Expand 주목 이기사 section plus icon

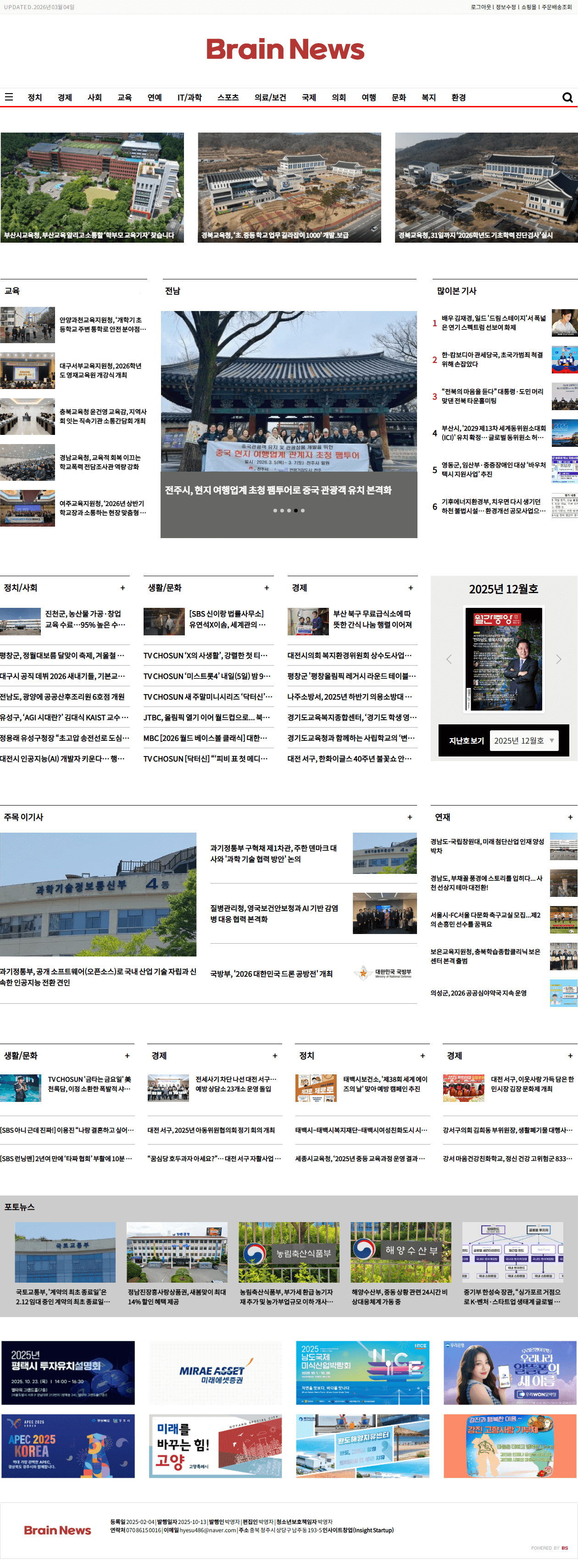pyautogui.click(x=410, y=817)
